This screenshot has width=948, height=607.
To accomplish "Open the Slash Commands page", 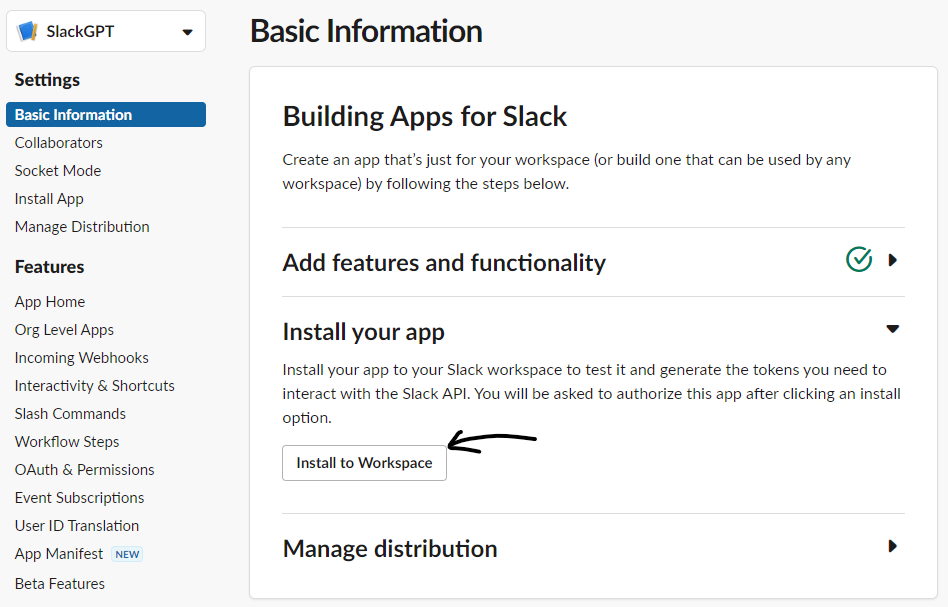I will pos(70,414).
